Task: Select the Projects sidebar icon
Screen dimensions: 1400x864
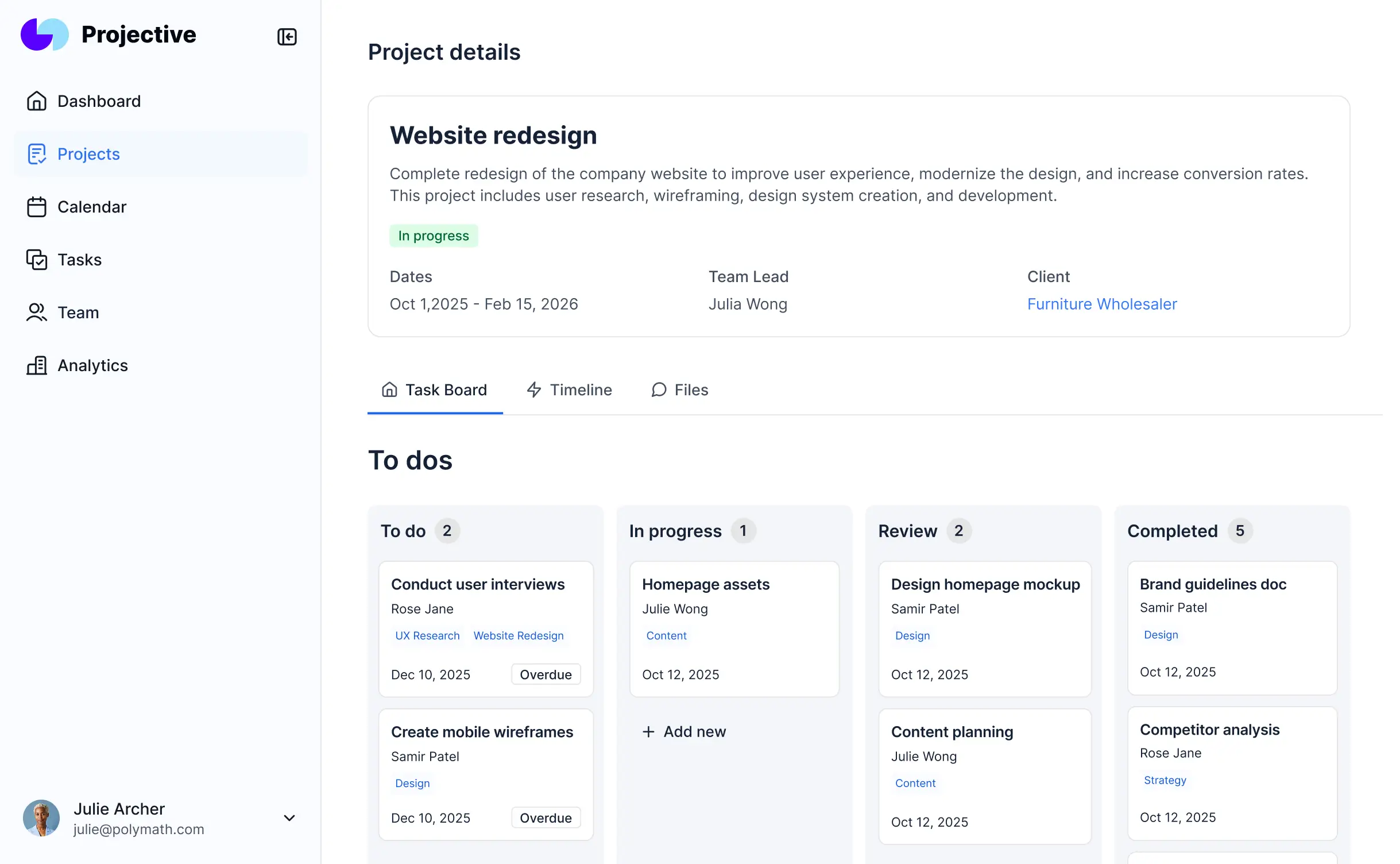Action: [36, 154]
